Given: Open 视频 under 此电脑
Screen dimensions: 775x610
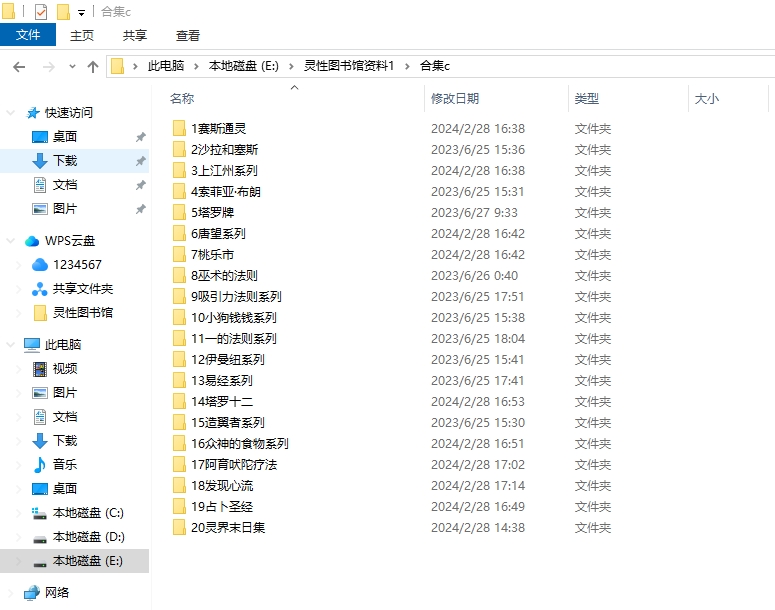Looking at the screenshot, I should 65,368.
